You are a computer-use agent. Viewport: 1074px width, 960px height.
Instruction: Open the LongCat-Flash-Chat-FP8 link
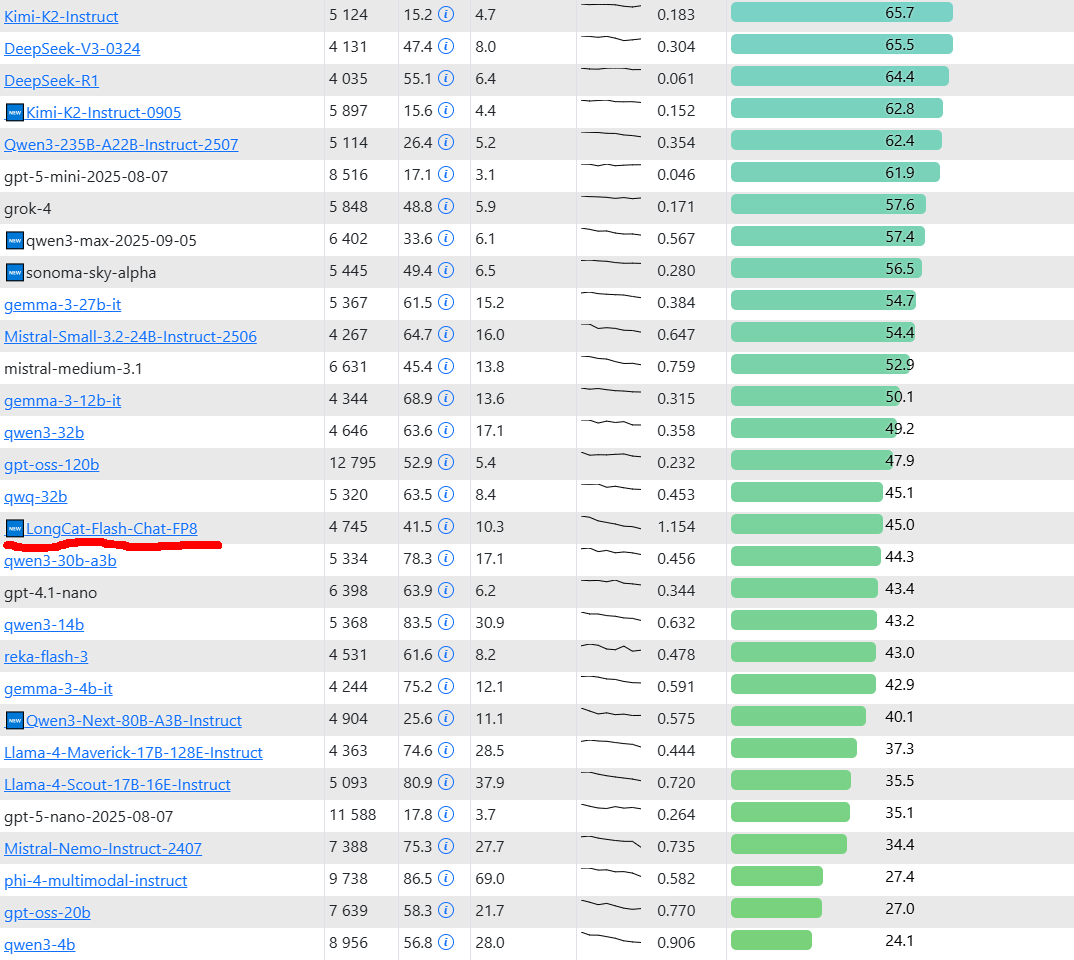coord(112,529)
